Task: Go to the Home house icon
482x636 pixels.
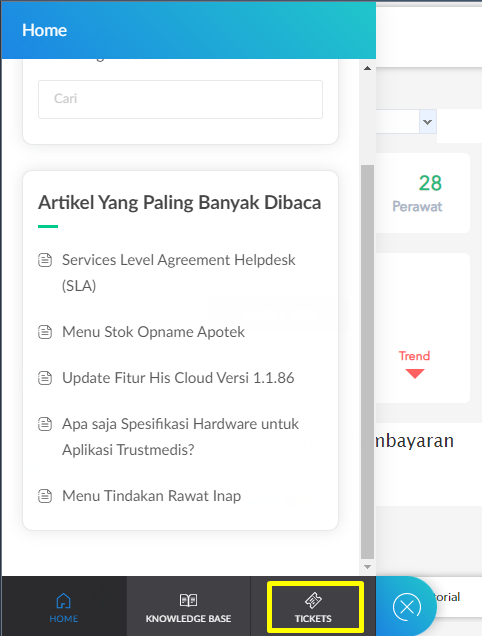Action: tap(63, 601)
